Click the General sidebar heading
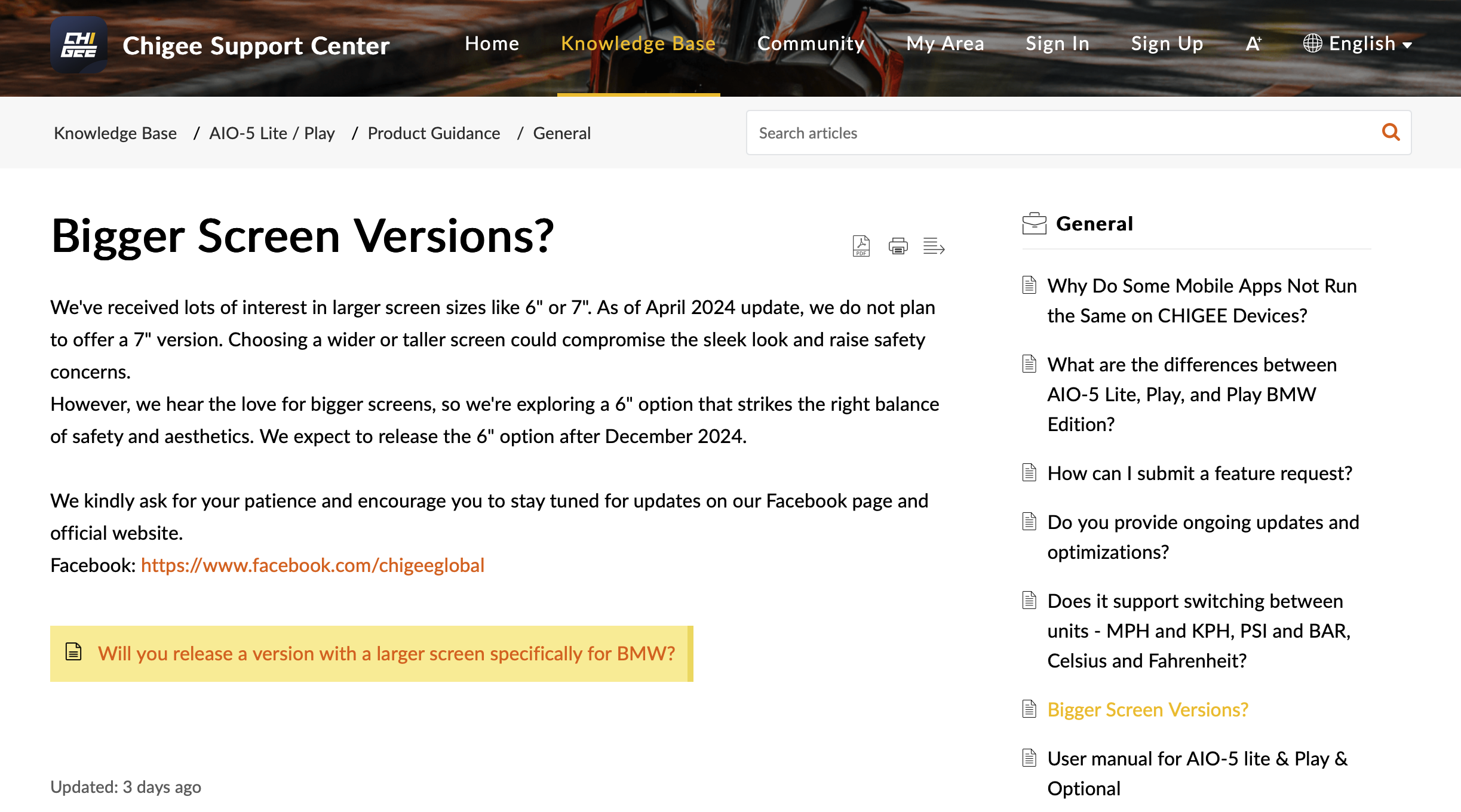Viewport: 1461px width, 812px height. 1094,223
